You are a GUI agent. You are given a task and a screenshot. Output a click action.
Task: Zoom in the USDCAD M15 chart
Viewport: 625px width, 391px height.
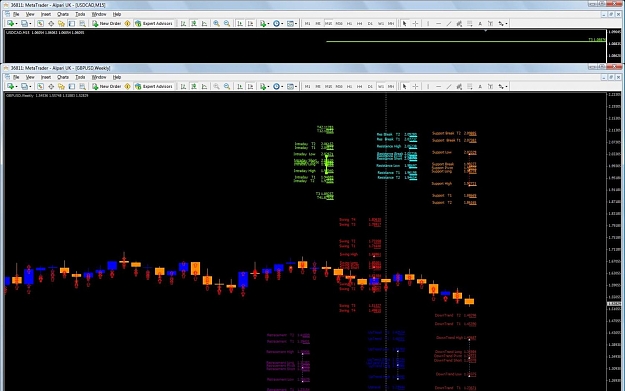click(216, 24)
